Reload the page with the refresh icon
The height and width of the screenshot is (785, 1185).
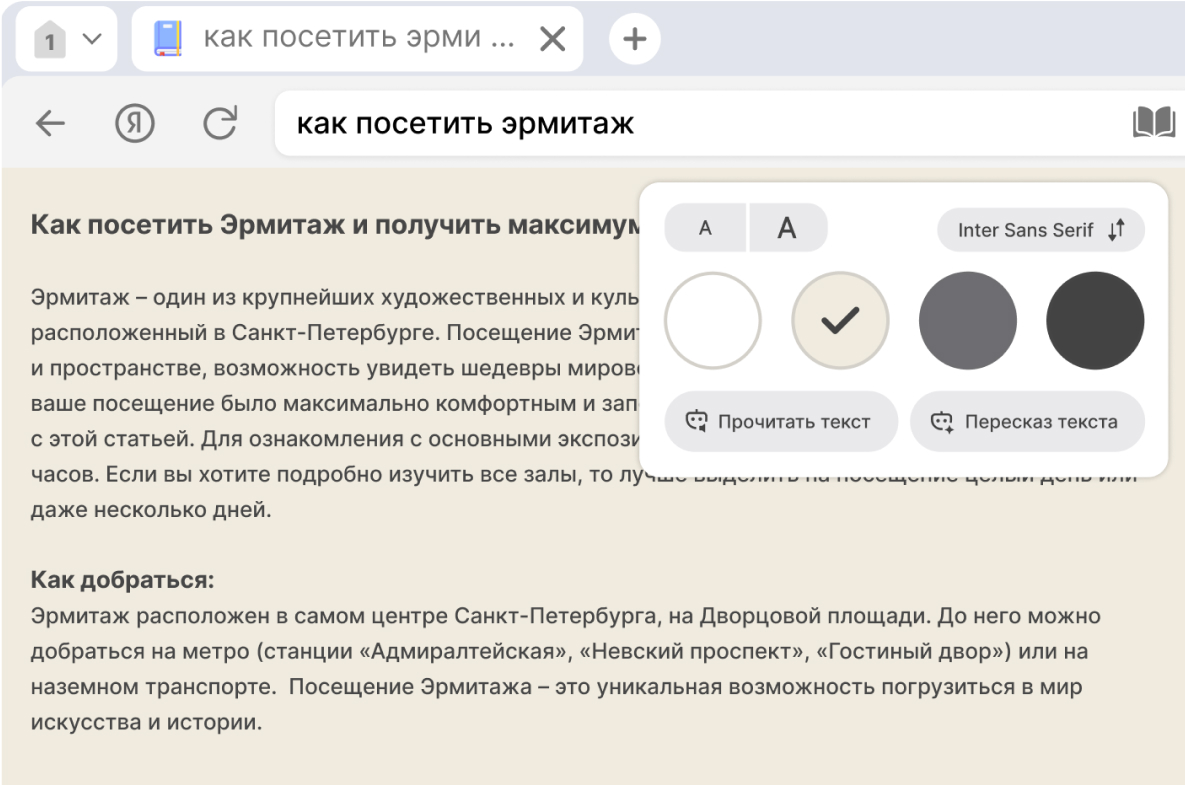[x=218, y=123]
